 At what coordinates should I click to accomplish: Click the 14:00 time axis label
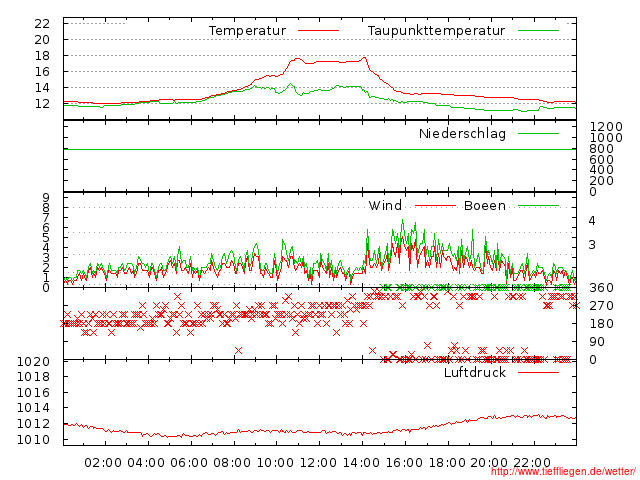(361, 463)
